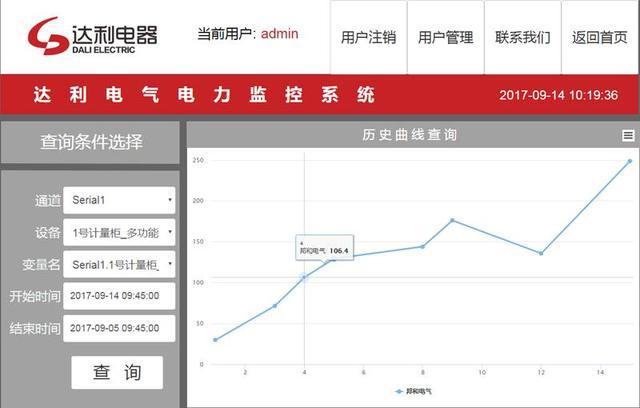This screenshot has width=640, height=408.
Task: Click the admin username link
Action: (x=279, y=34)
